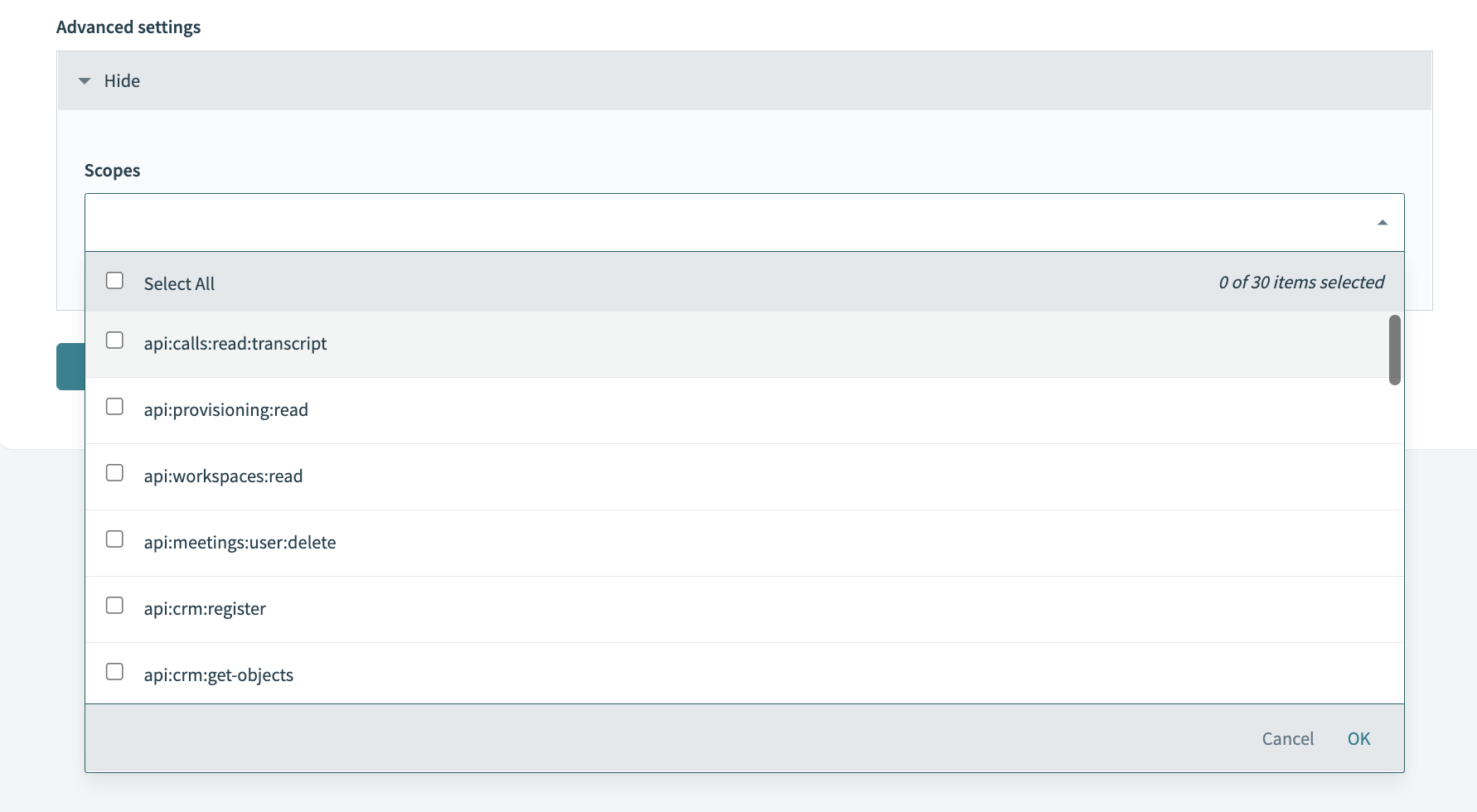The image size is (1477, 812).
Task: Enable the api:provisioning:read checkbox
Action: click(115, 407)
